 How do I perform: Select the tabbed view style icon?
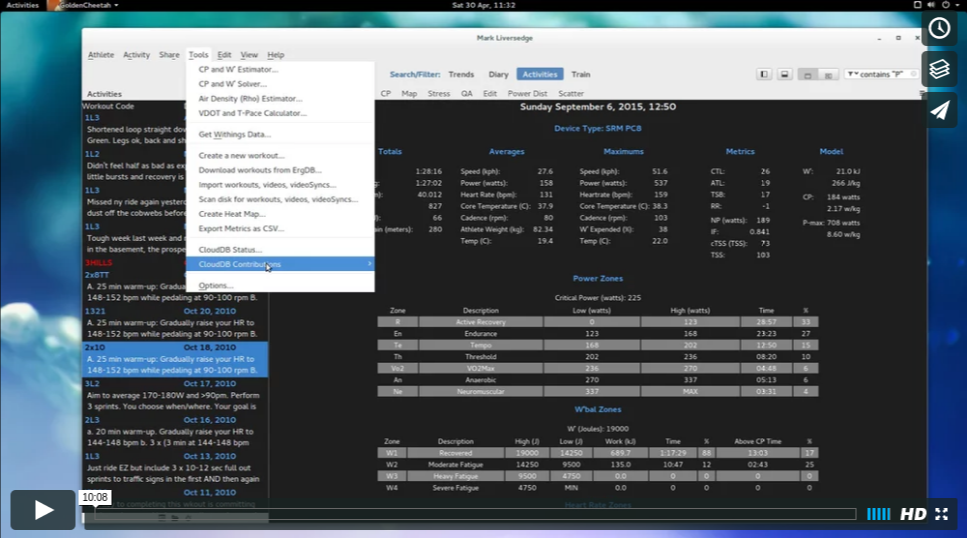click(807, 75)
